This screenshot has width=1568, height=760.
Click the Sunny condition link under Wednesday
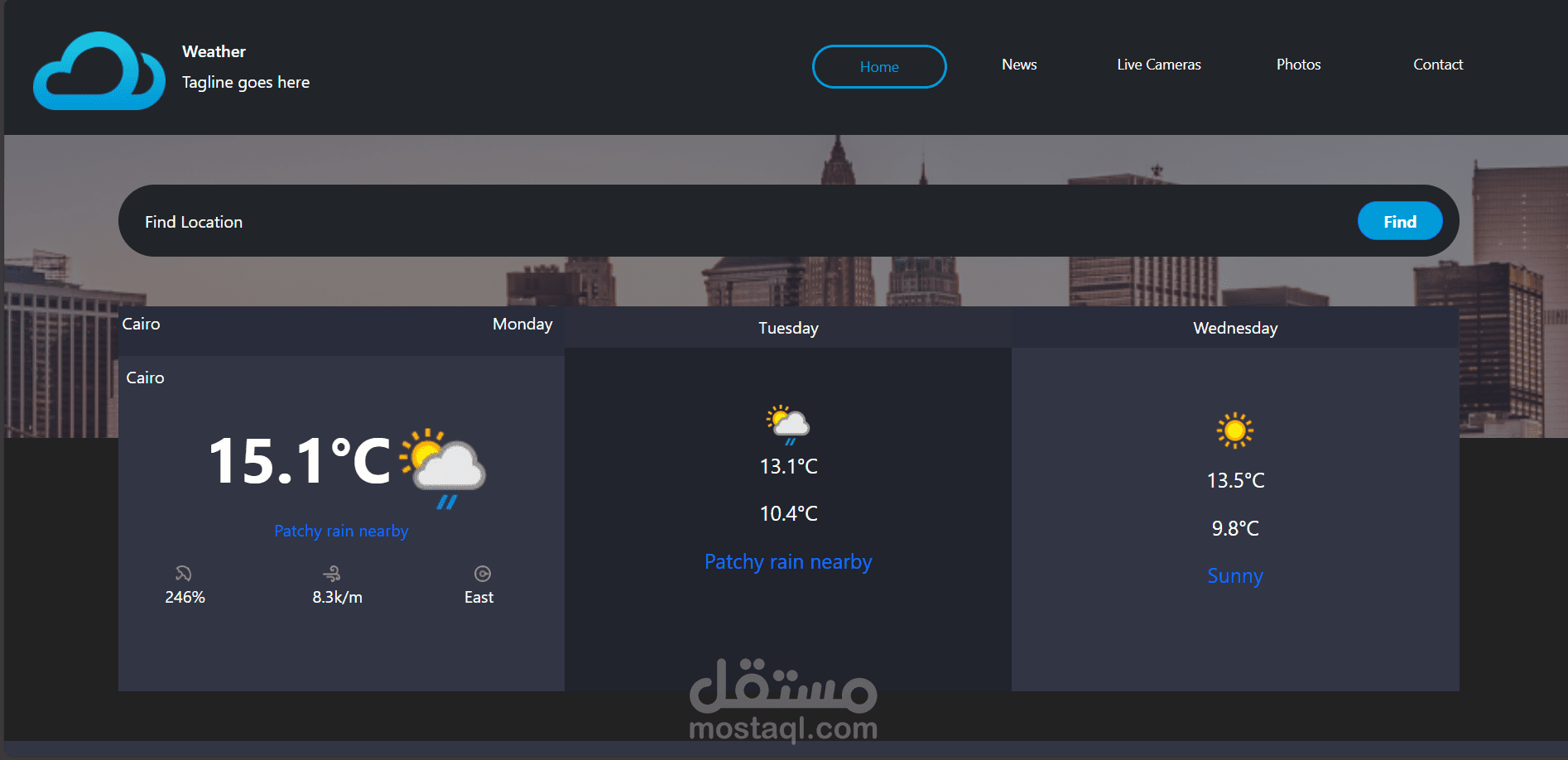point(1234,575)
